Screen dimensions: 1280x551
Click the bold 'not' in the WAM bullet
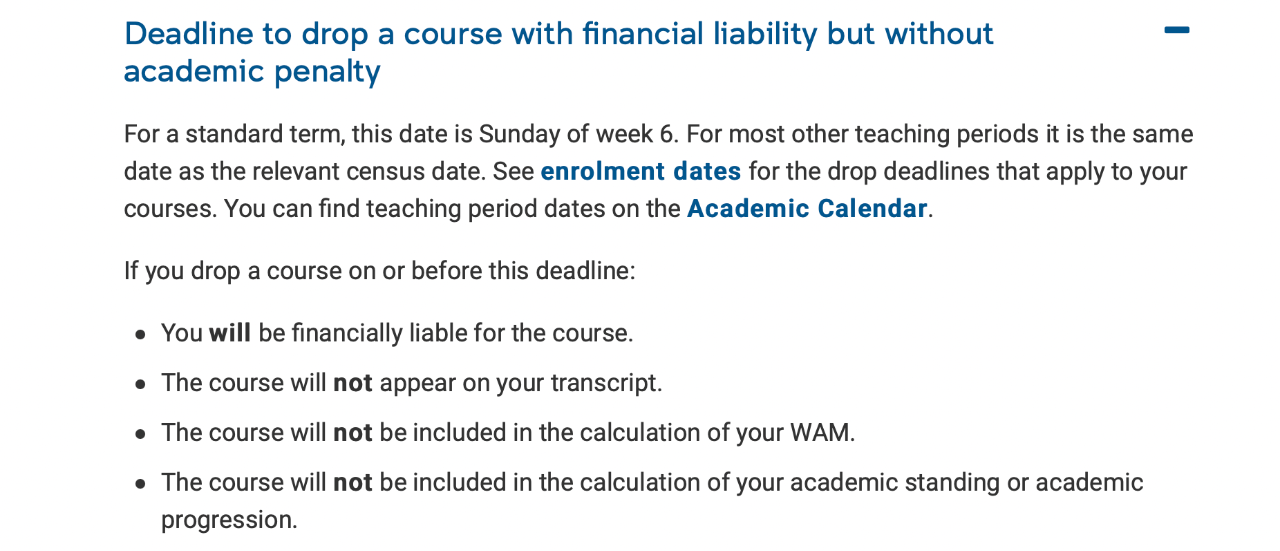pos(353,433)
